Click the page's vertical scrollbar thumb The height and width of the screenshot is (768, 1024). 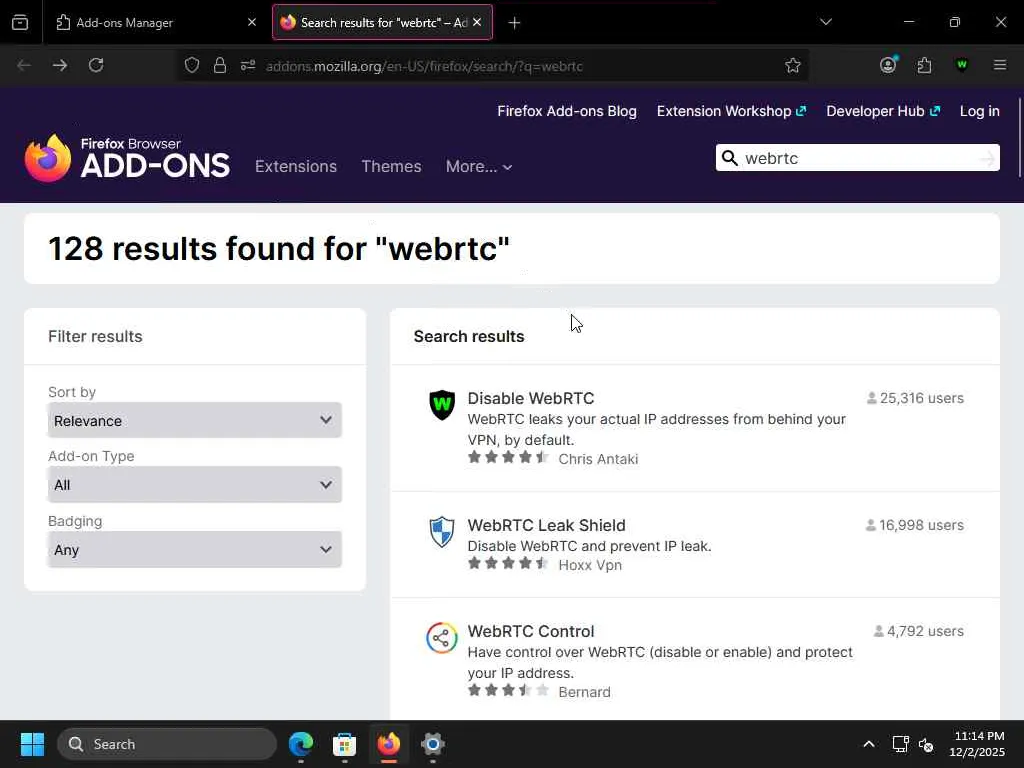pos(1019,137)
